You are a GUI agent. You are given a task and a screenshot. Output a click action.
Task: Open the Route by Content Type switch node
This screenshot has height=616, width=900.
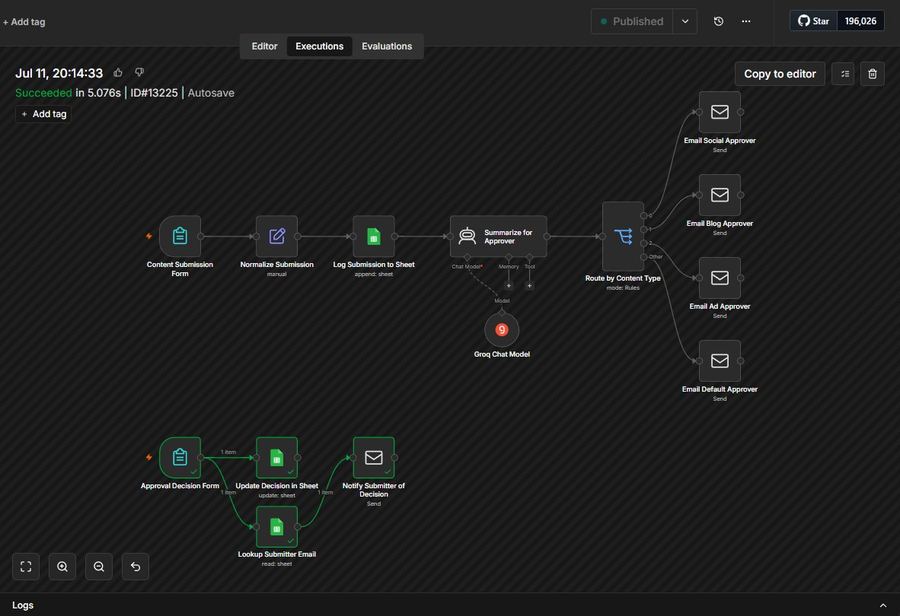pyautogui.click(x=623, y=236)
